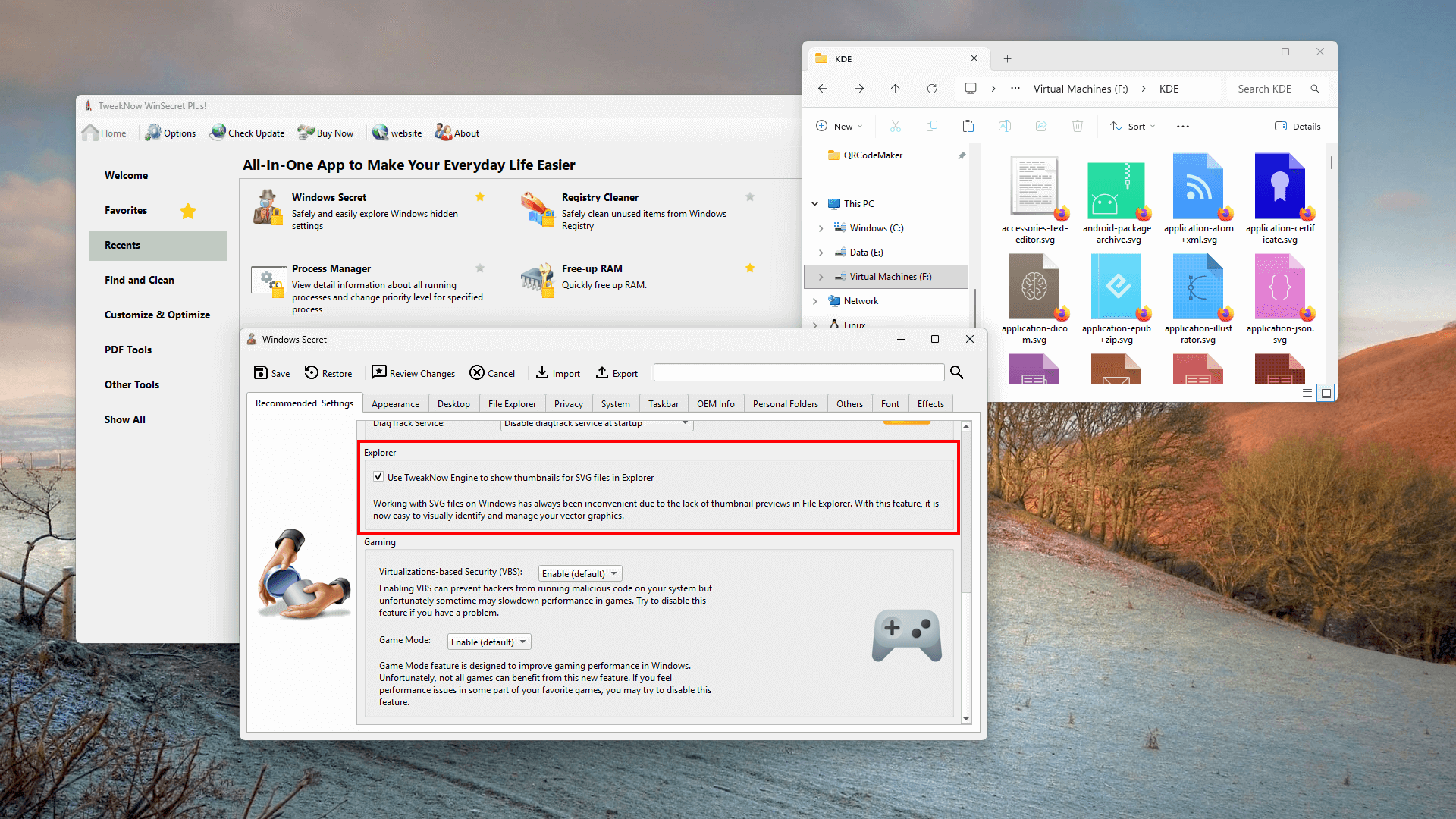This screenshot has height=819, width=1456.
Task: Click the Save icon in Windows Secret
Action: click(x=261, y=372)
